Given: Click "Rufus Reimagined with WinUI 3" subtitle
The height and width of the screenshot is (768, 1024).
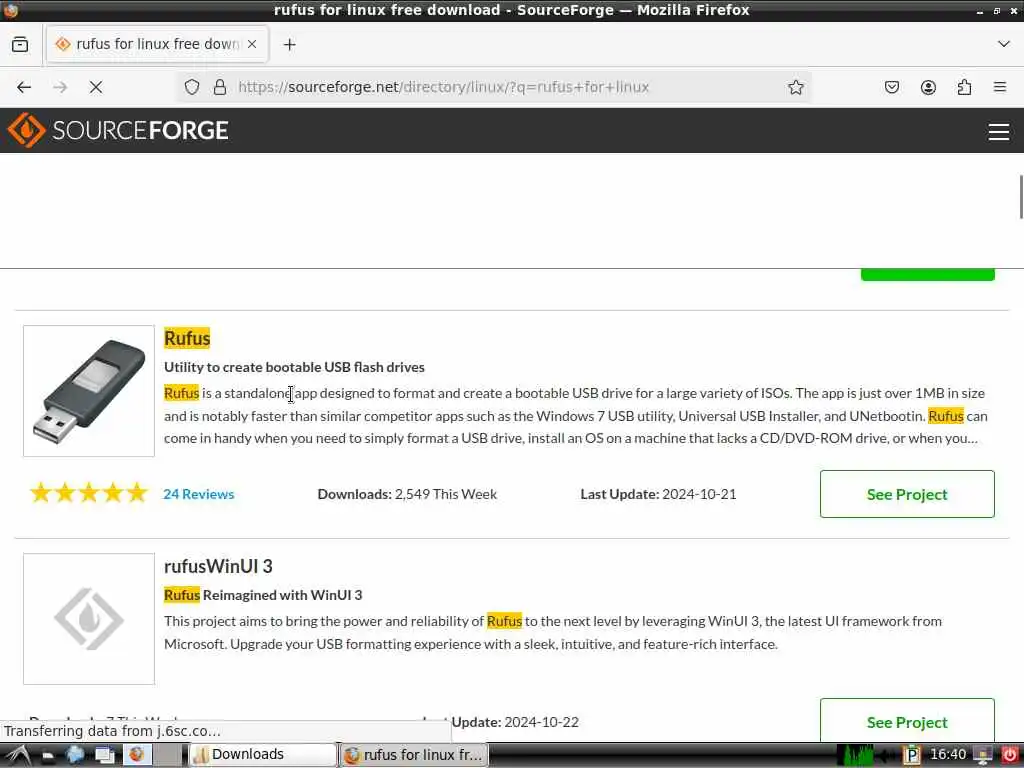Looking at the screenshot, I should [x=263, y=595].
